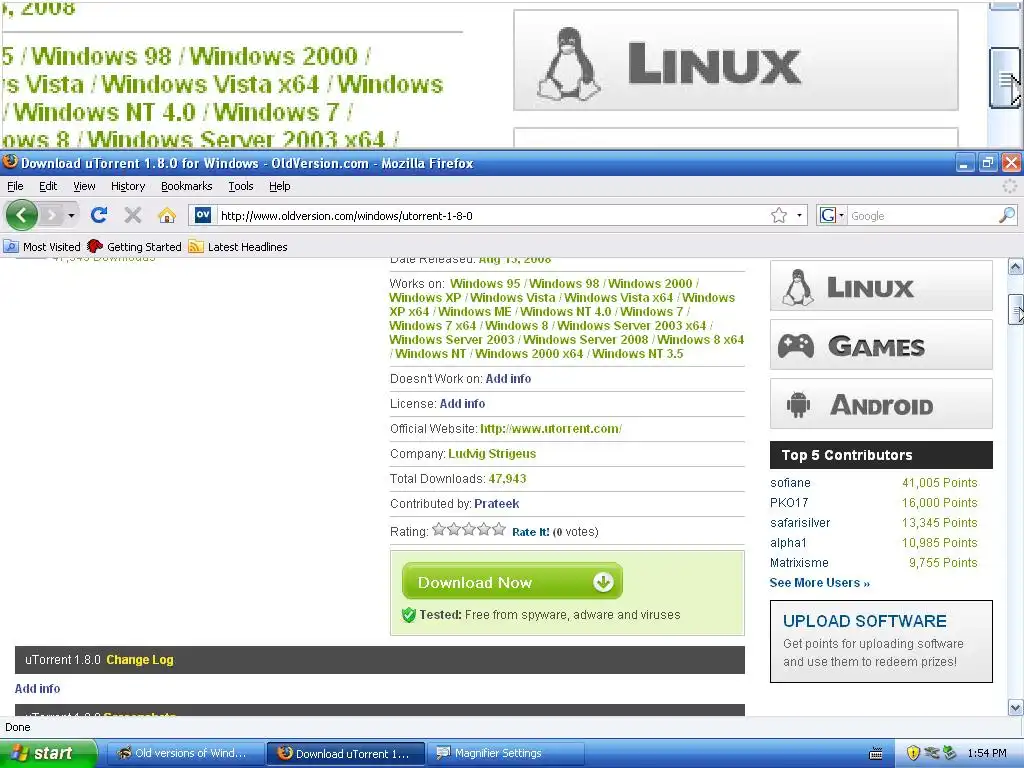The image size is (1024, 768).
Task: Open the recent pages history dropdown arrow
Action: pyautogui.click(x=71, y=215)
